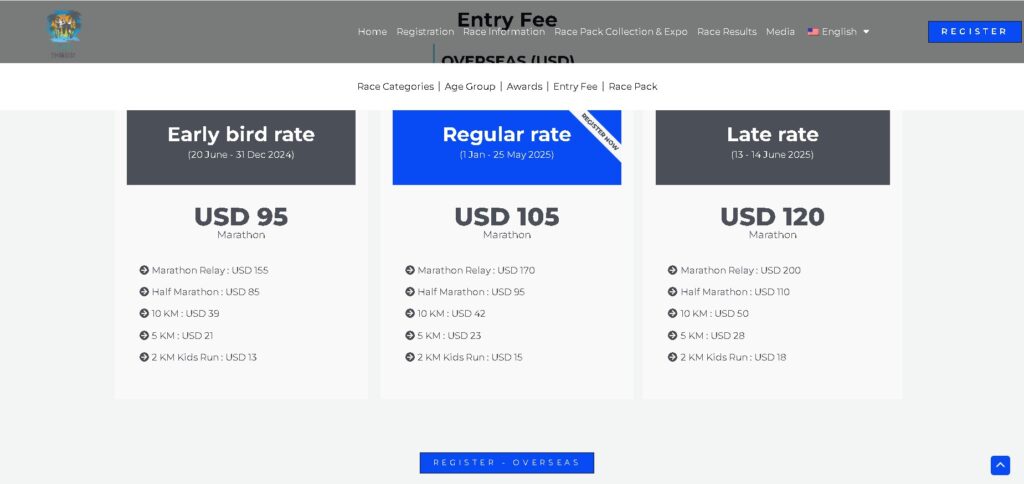Click the blue REGISTER button in header
Viewport: 1024px width, 484px height.
[974, 31]
